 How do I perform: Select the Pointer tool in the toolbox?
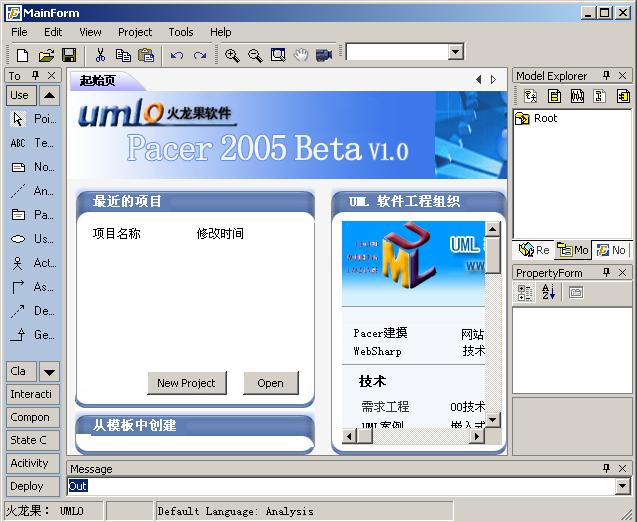click(x=33, y=119)
